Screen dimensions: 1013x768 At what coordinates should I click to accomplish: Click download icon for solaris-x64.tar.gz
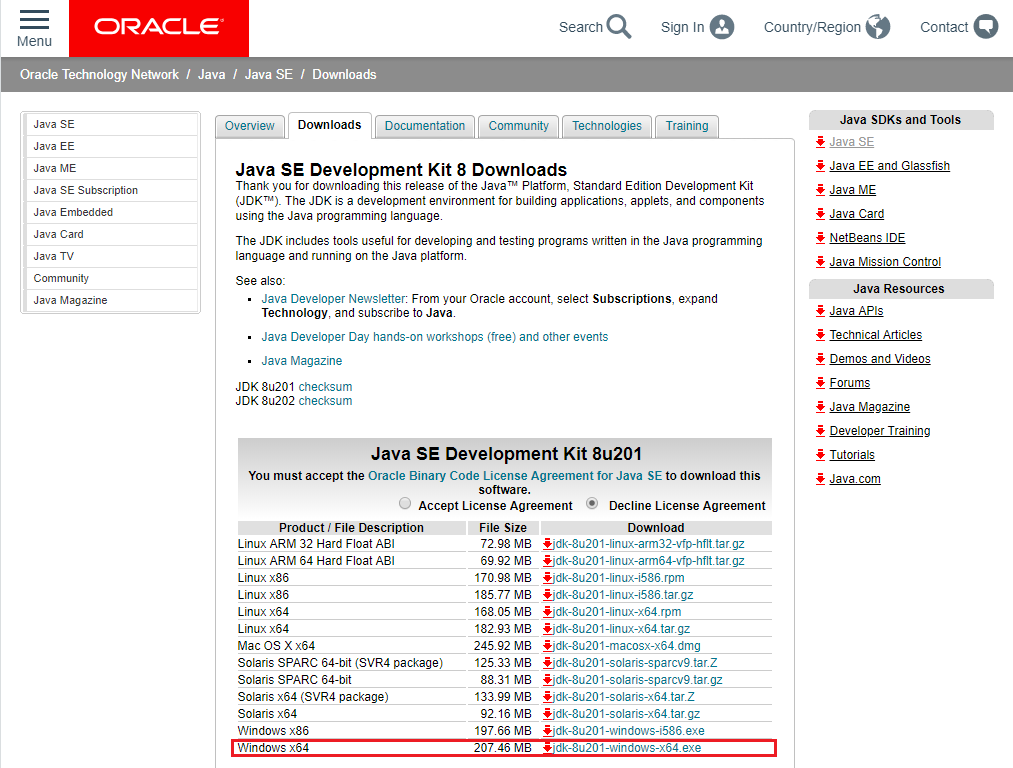(x=547, y=714)
